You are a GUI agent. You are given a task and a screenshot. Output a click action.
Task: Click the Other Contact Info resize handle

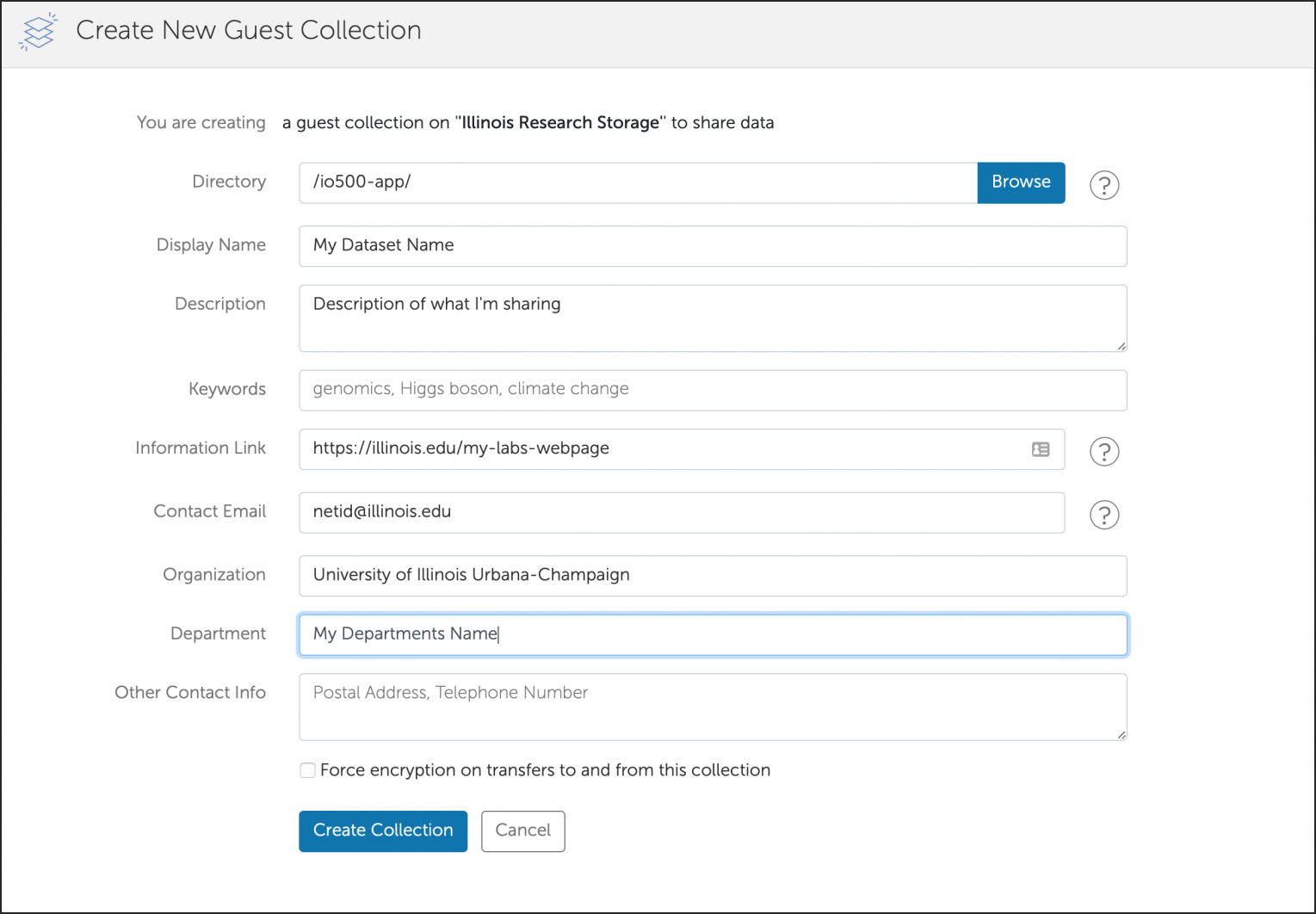1121,734
